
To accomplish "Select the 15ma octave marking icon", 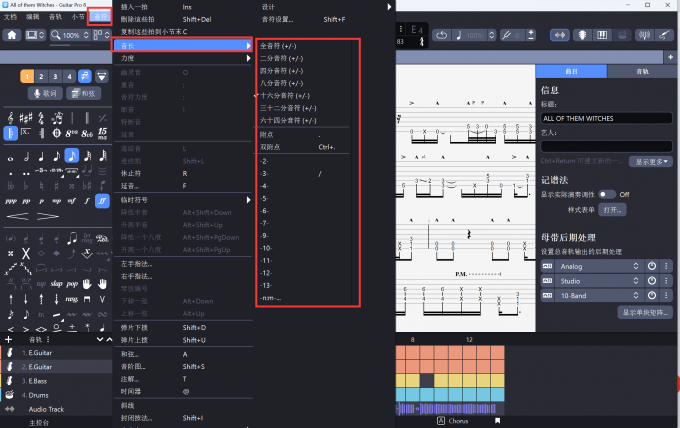I will pyautogui.click(x=102, y=133).
